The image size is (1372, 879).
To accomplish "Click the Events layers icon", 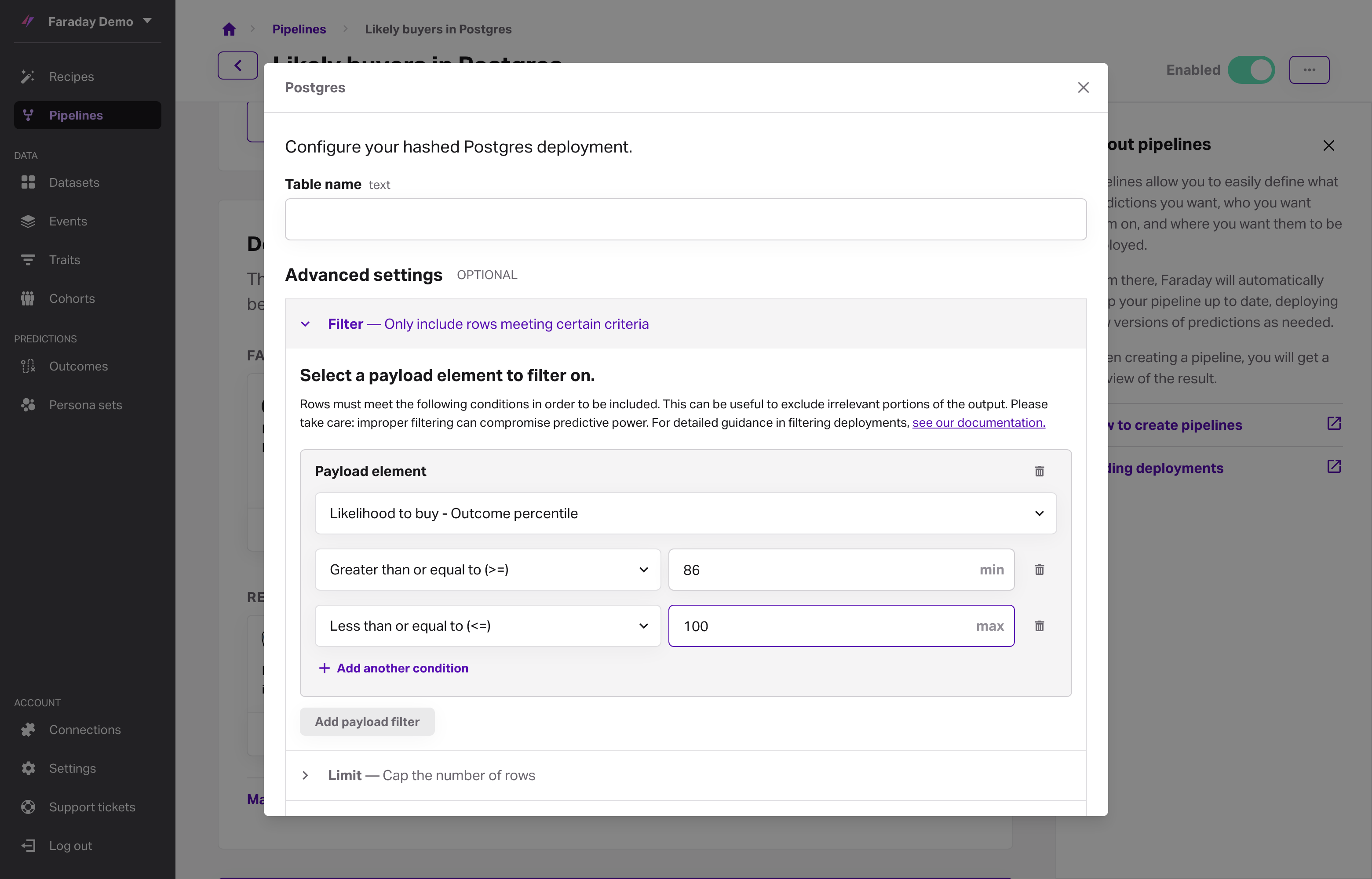I will (28, 221).
